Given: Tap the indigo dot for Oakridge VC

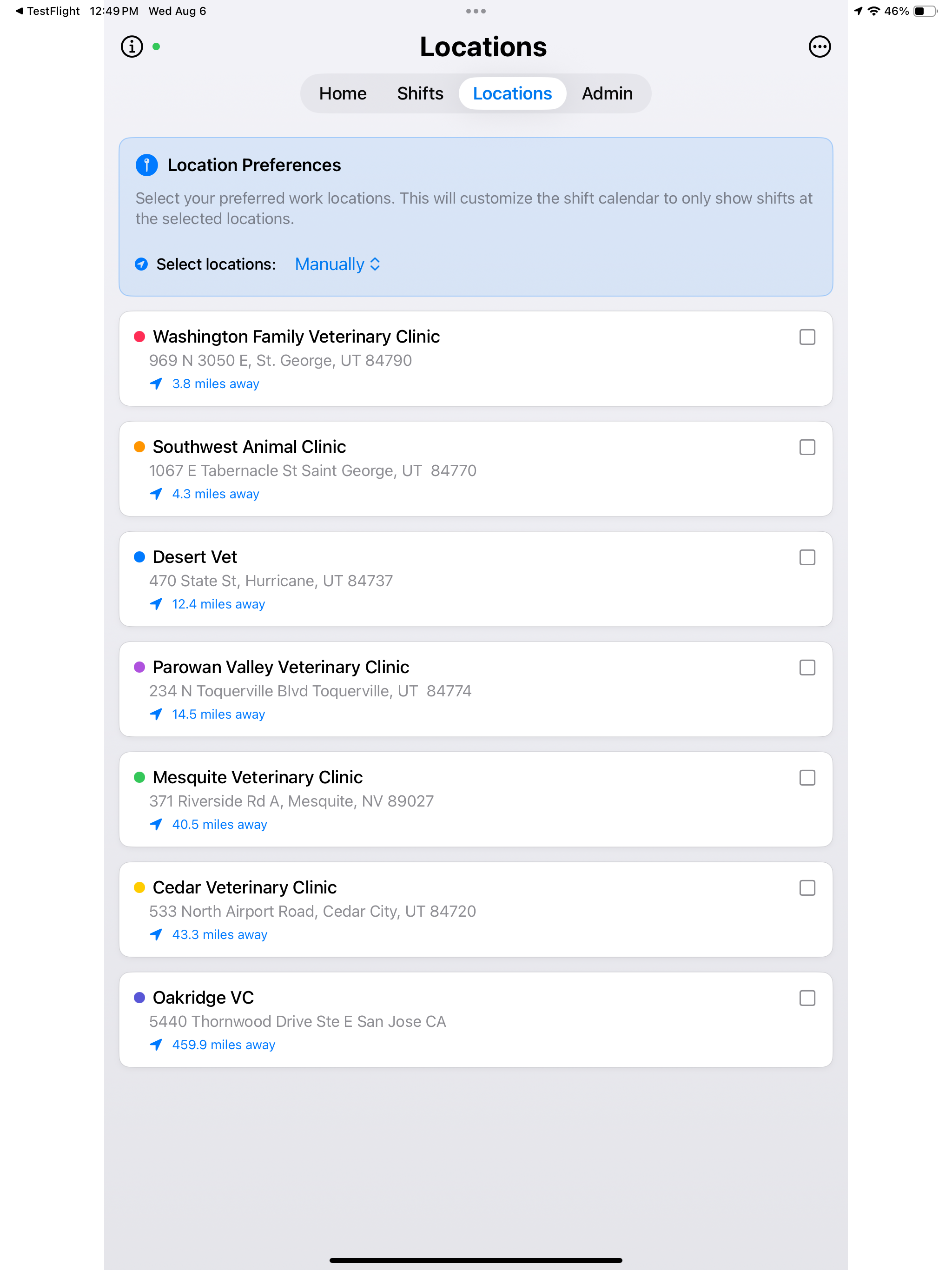Looking at the screenshot, I should pyautogui.click(x=139, y=998).
